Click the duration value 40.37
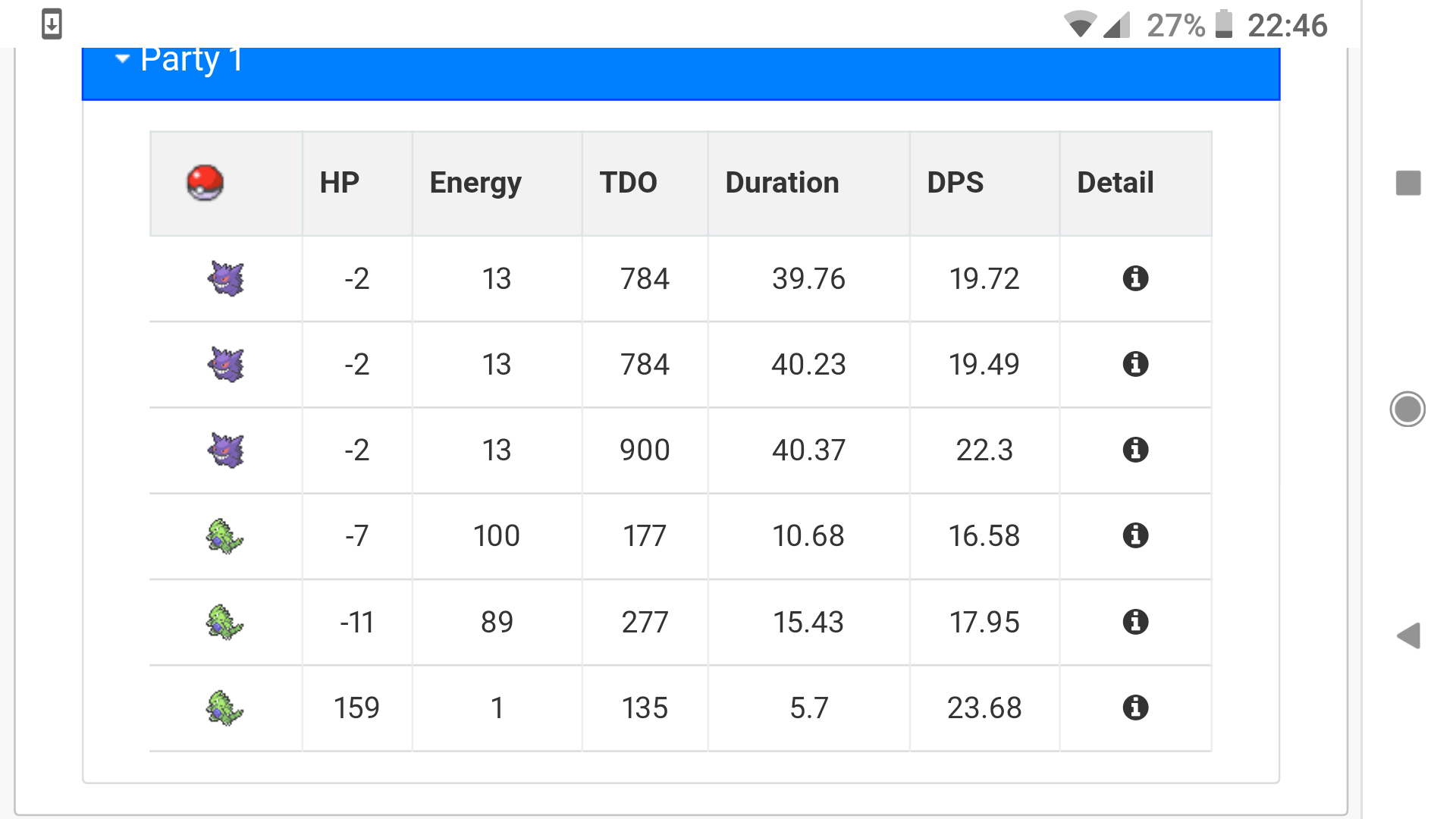The width and height of the screenshot is (1456, 819). click(808, 450)
